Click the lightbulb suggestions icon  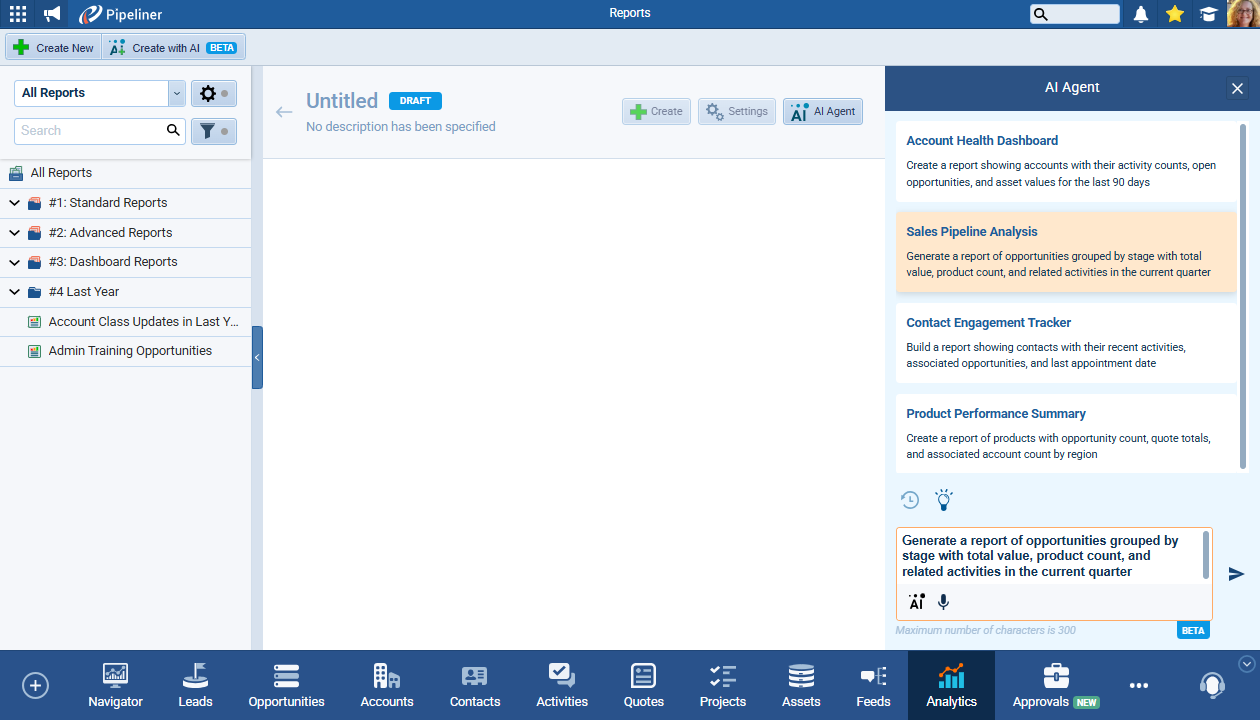click(943, 500)
